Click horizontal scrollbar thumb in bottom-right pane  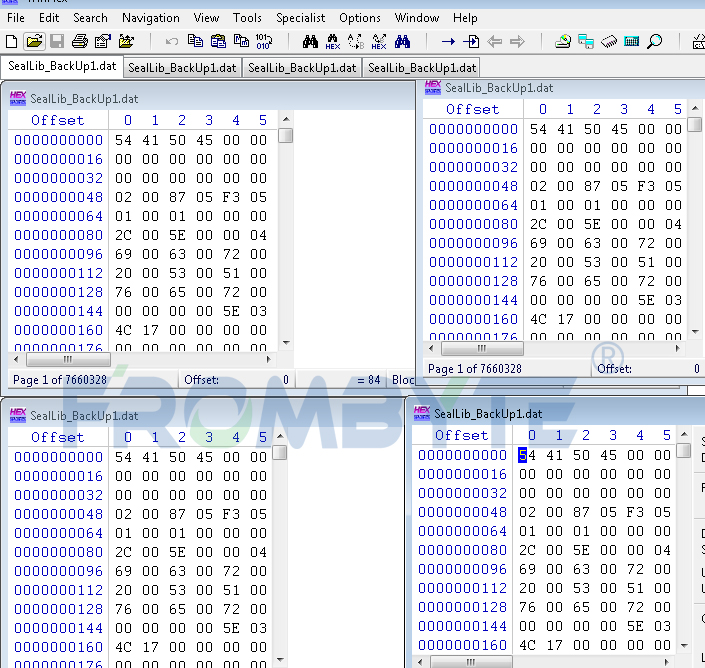tap(471, 662)
